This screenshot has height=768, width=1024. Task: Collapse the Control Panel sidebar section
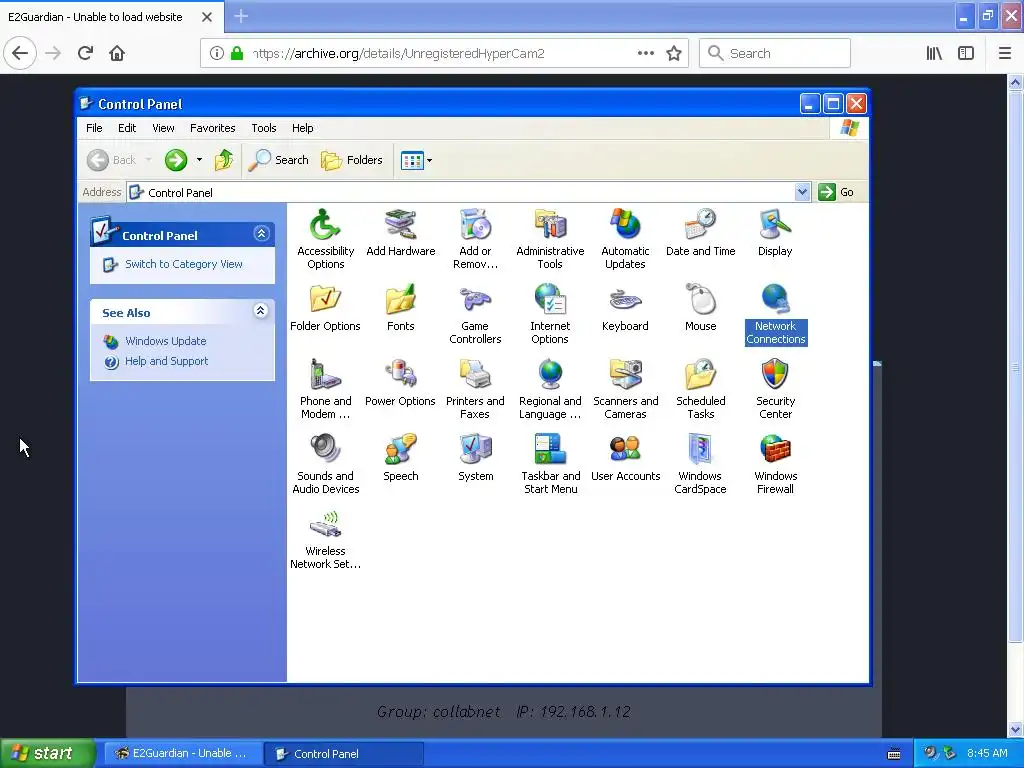[x=261, y=234]
